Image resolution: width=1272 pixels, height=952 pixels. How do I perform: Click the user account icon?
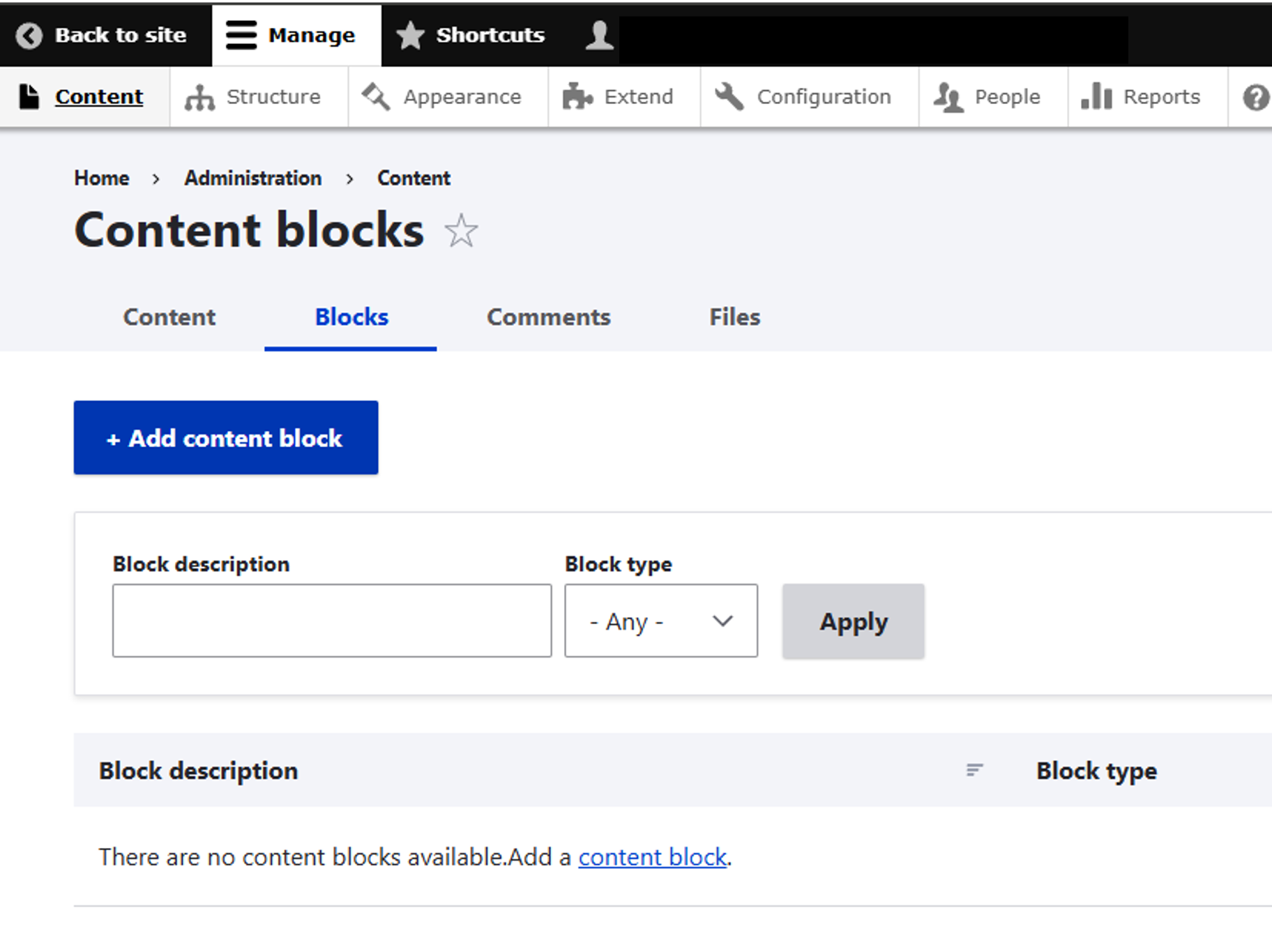pos(598,35)
